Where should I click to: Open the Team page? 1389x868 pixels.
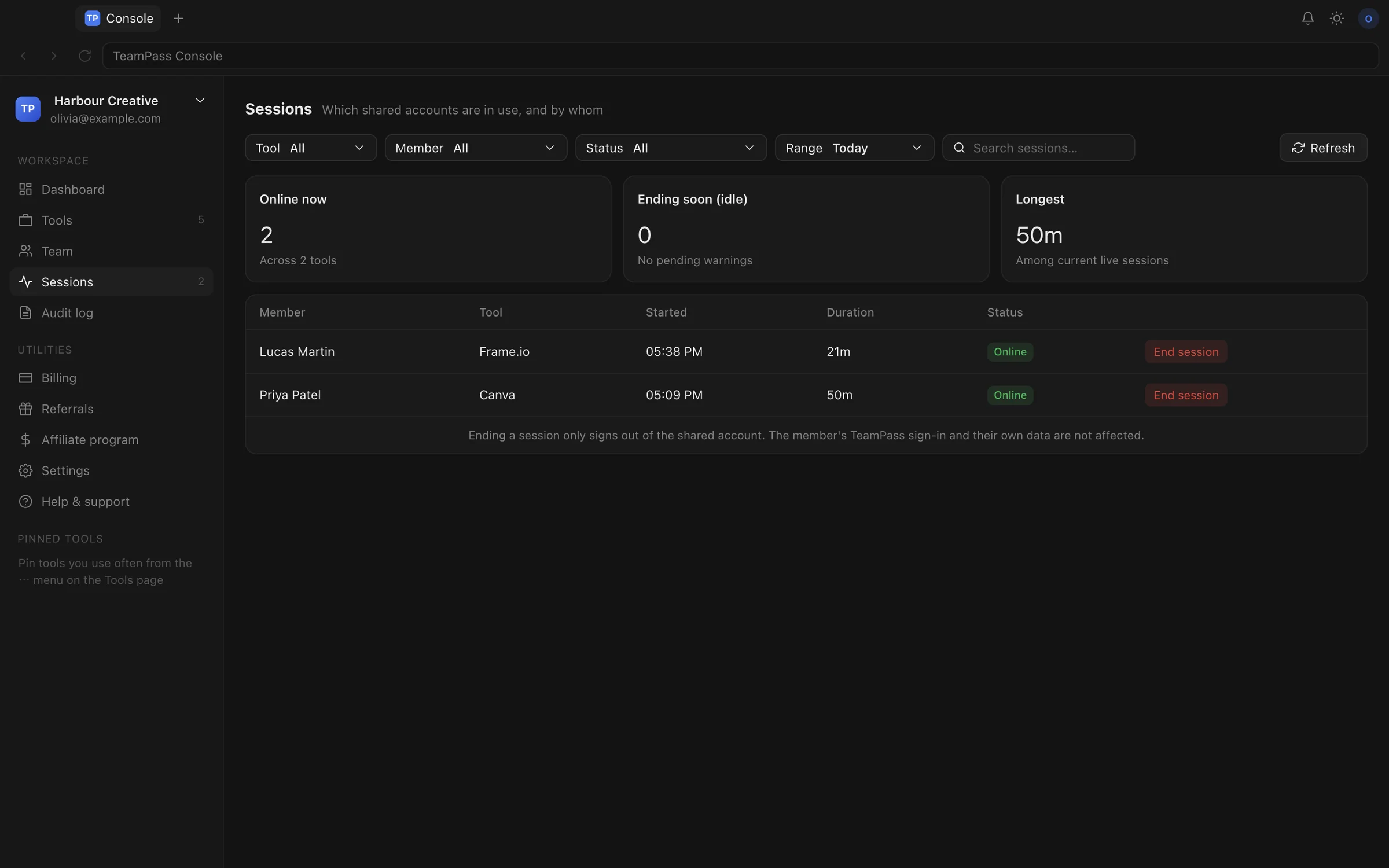111,251
